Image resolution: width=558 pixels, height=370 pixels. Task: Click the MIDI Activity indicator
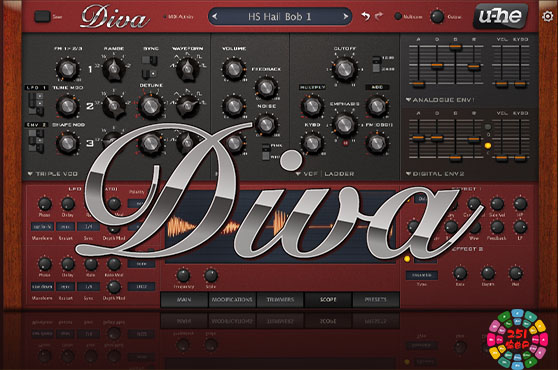coord(178,16)
